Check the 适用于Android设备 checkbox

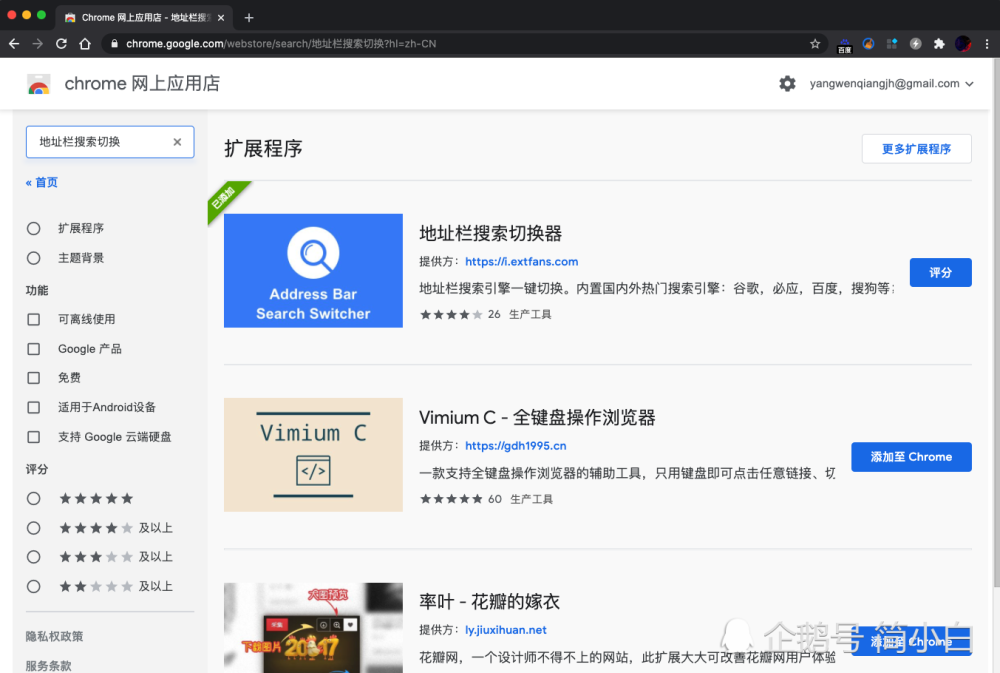tap(34, 407)
